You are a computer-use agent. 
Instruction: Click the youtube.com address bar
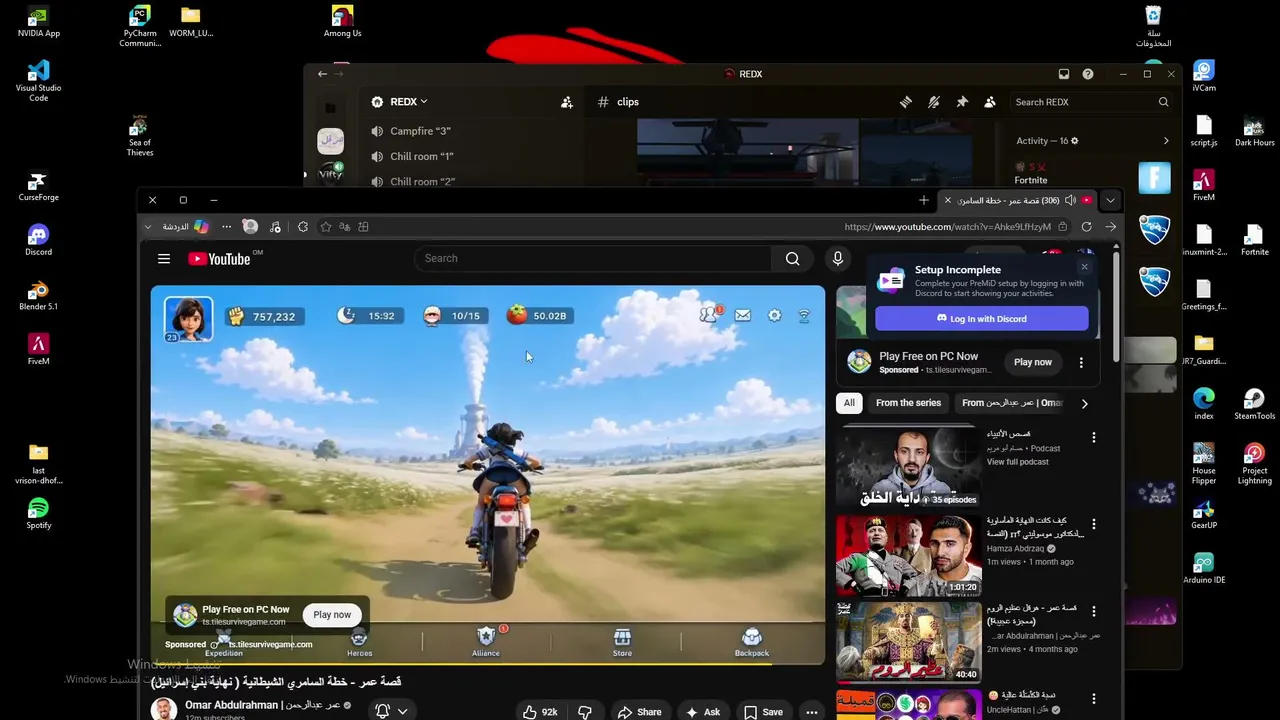coord(947,227)
